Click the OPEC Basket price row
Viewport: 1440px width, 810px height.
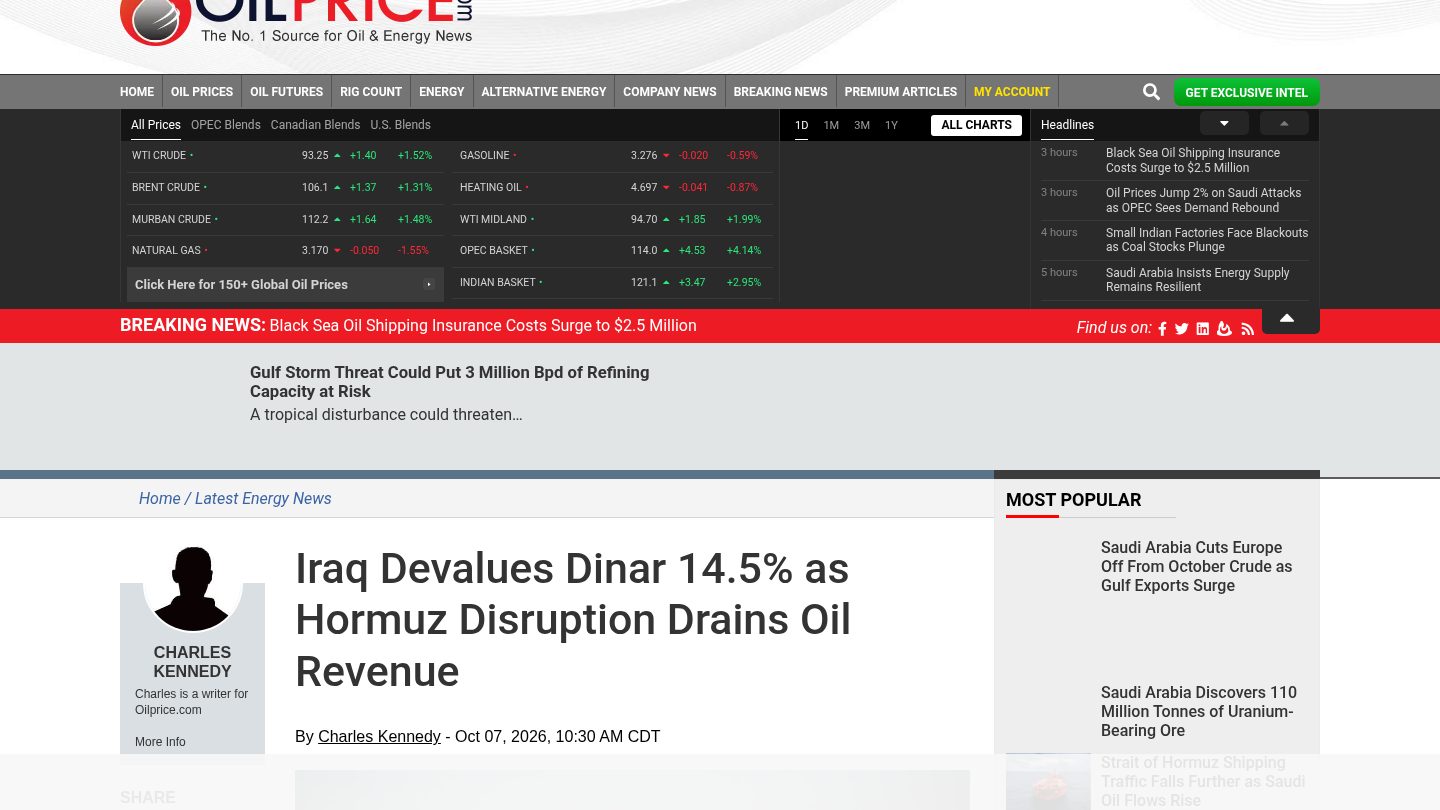[x=614, y=251]
